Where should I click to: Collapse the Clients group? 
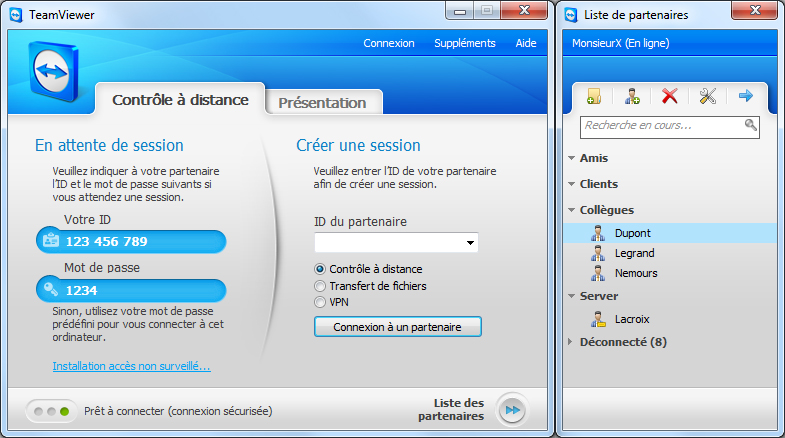[x=571, y=184]
